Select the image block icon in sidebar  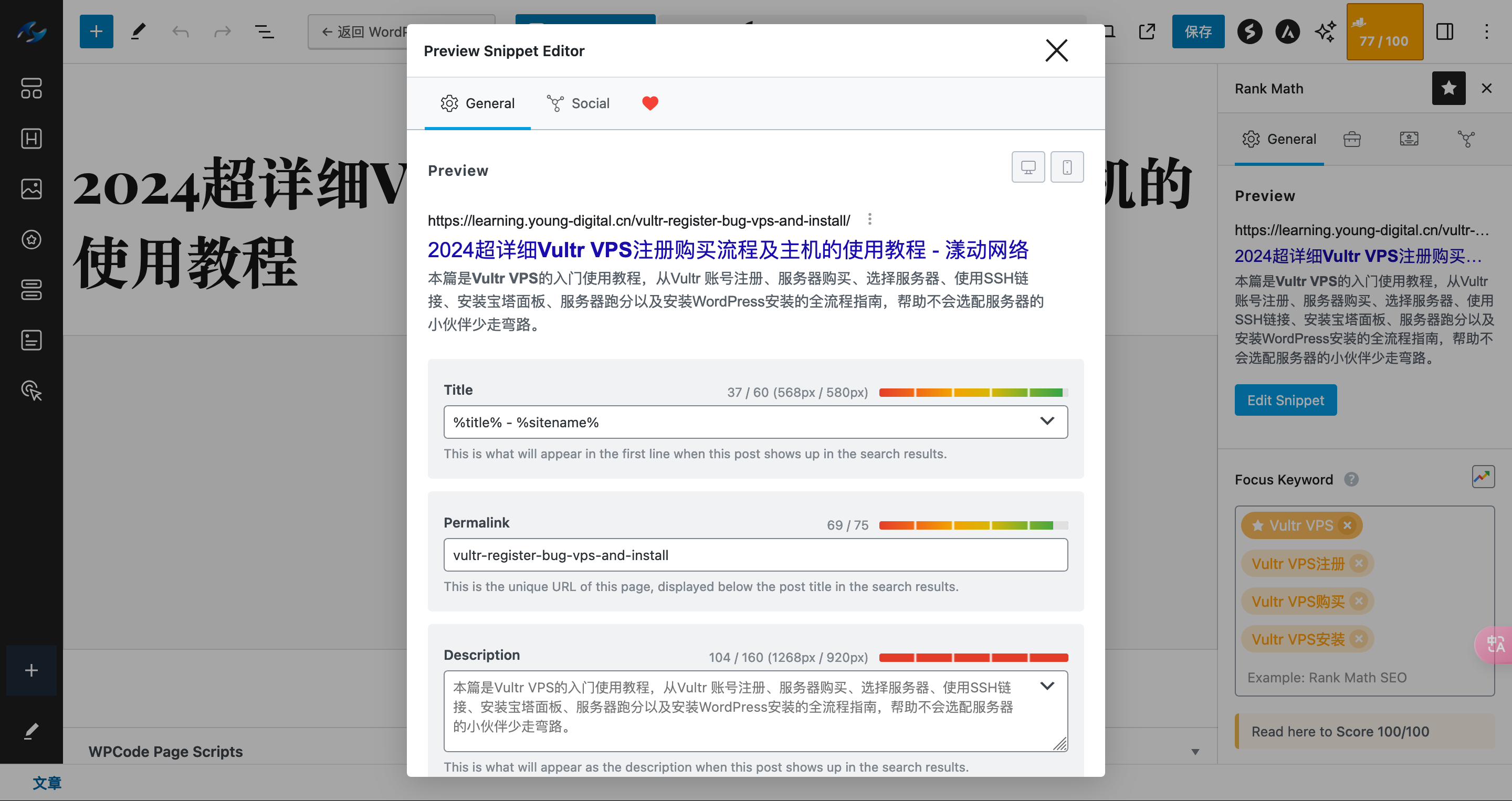[31, 189]
